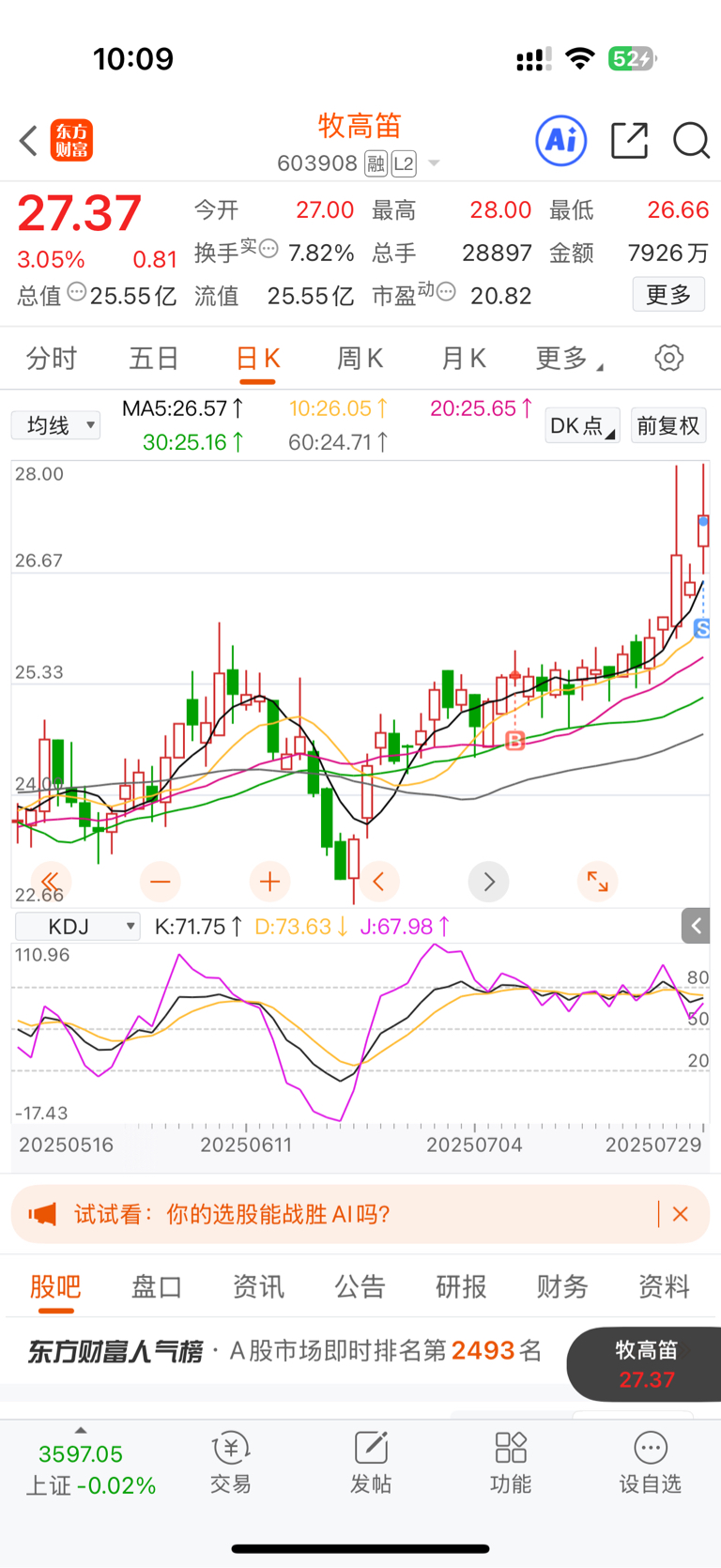Open 均线 indicator dropdown
This screenshot has width=721, height=1568.
coord(56,425)
